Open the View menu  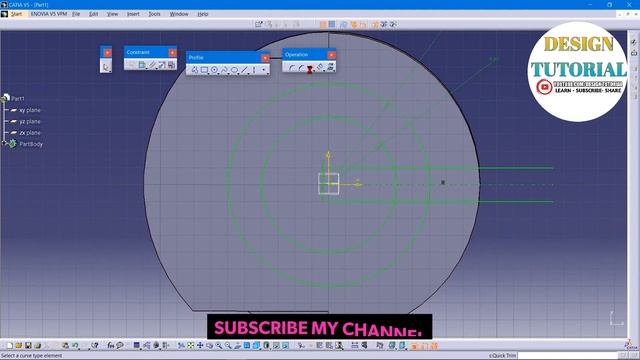(112, 14)
